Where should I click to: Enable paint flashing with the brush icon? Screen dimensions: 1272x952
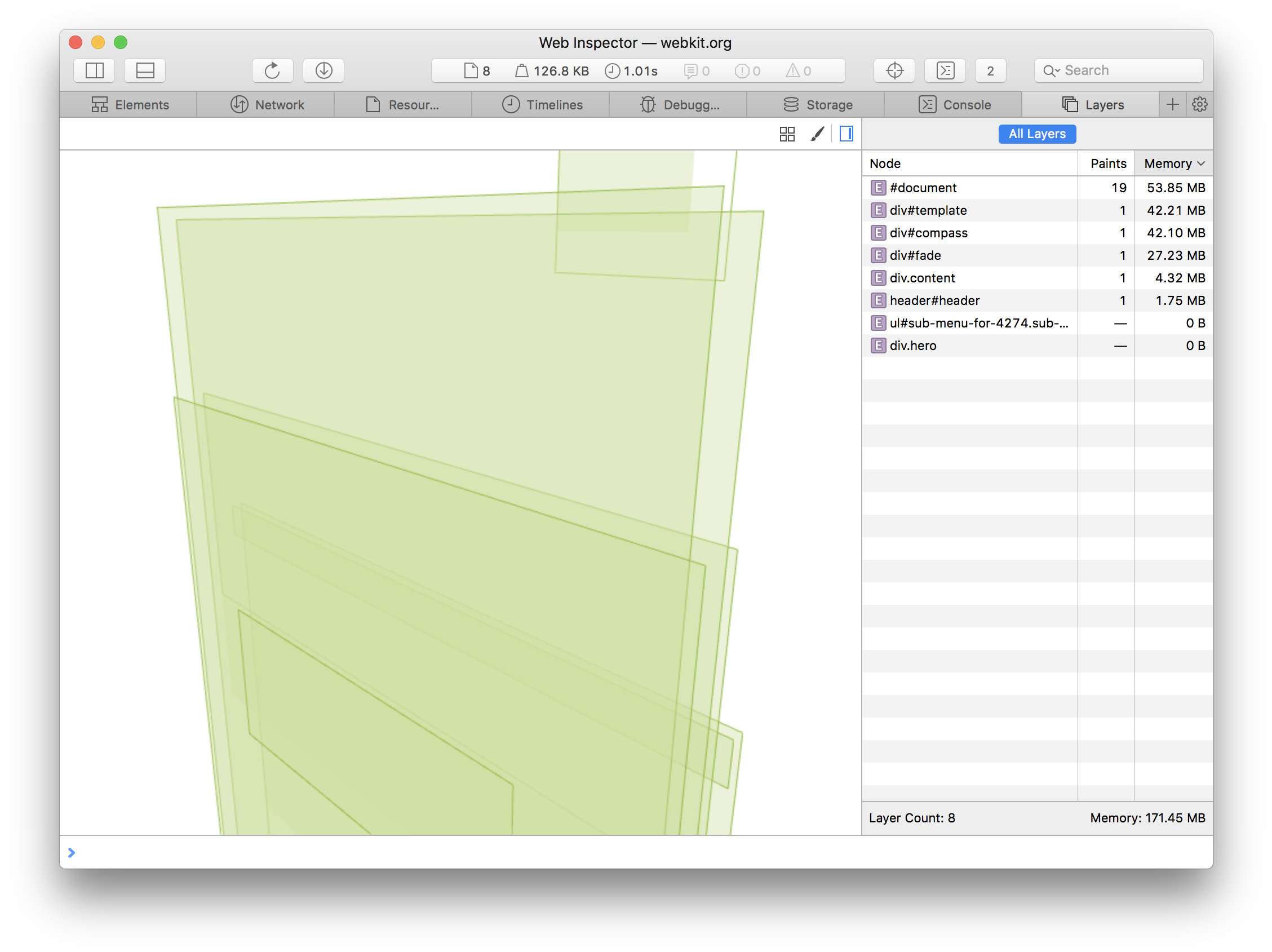817,134
